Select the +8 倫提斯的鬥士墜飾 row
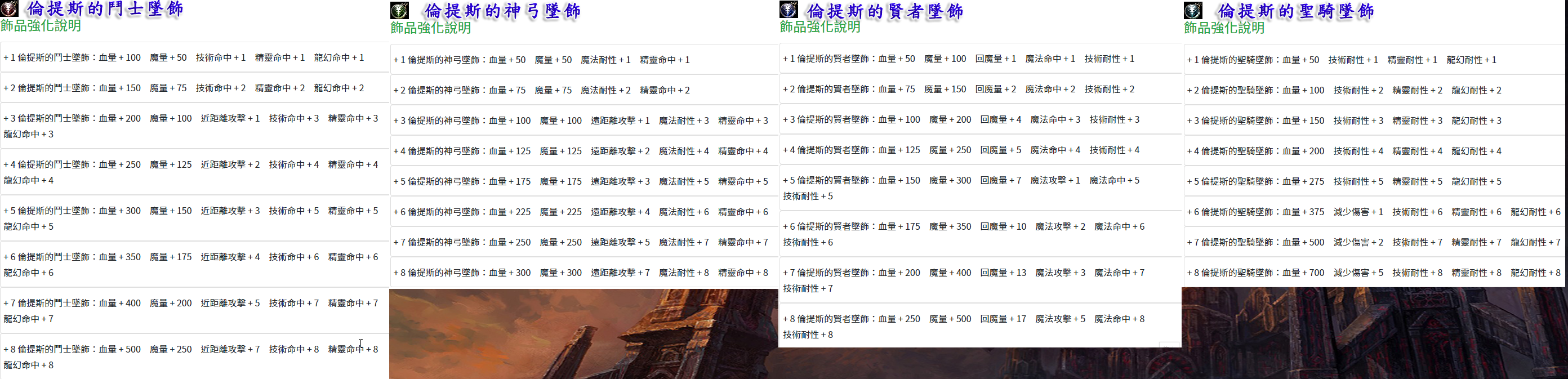Screen dimensions: 1568x379 195,357
